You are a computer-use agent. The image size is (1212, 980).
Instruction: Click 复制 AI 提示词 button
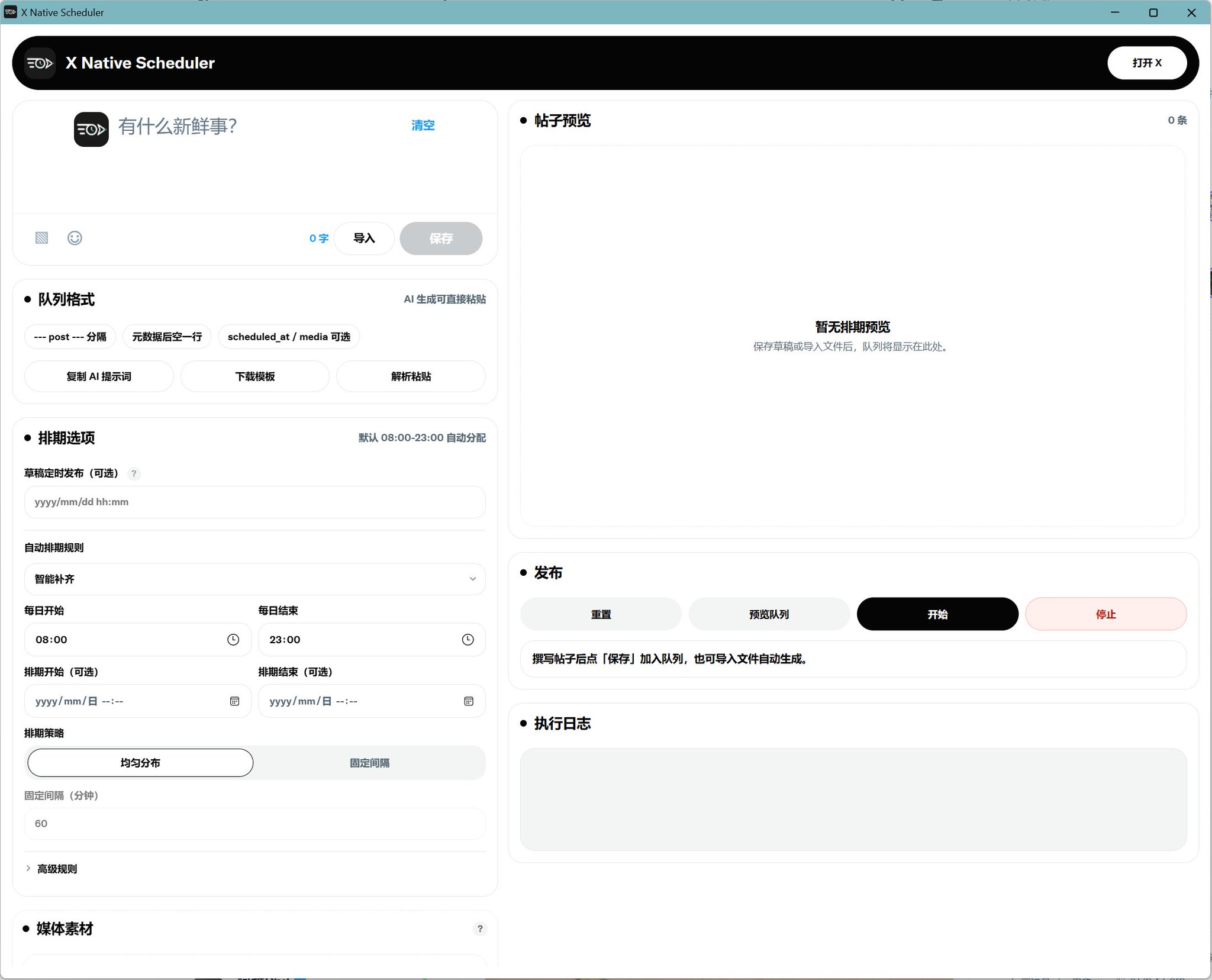pyautogui.click(x=99, y=376)
